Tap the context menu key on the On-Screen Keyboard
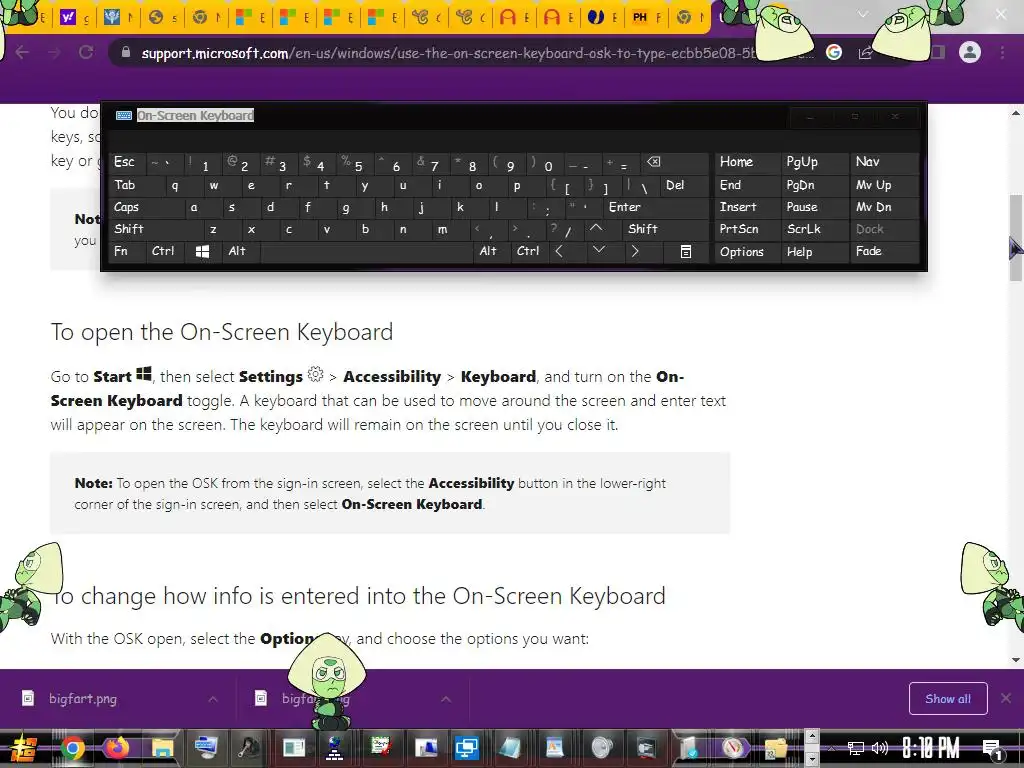 pos(685,251)
